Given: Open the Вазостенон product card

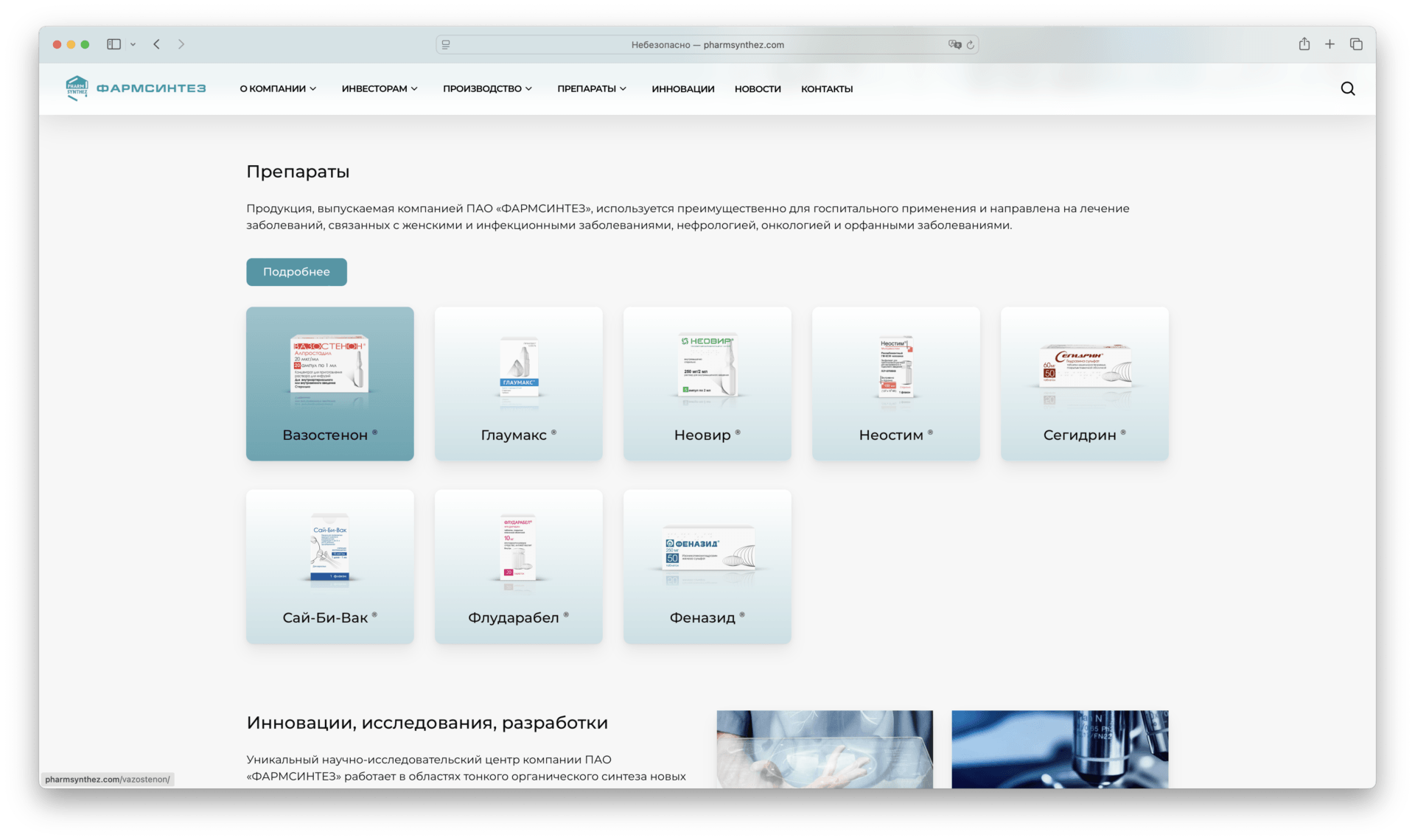Looking at the screenshot, I should tap(329, 384).
